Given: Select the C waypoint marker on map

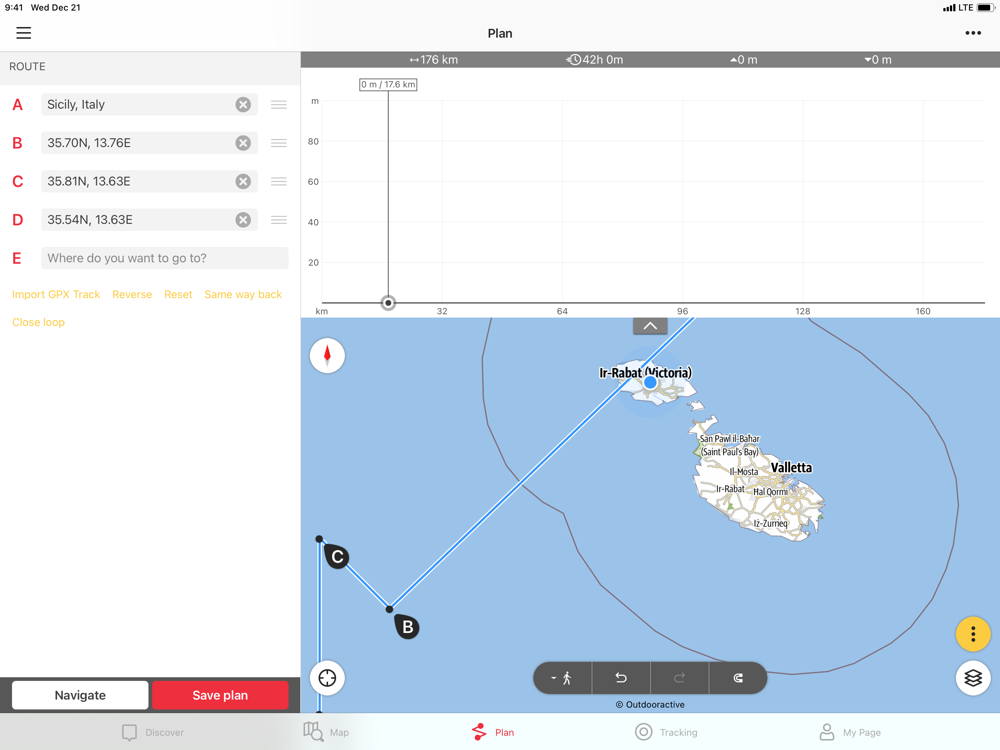Looking at the screenshot, I should (337, 557).
